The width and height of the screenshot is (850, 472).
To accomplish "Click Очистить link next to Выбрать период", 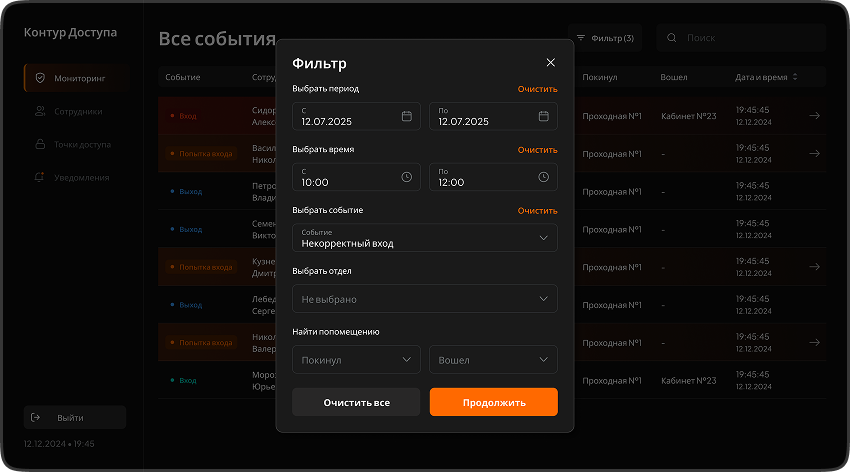I will [537, 89].
